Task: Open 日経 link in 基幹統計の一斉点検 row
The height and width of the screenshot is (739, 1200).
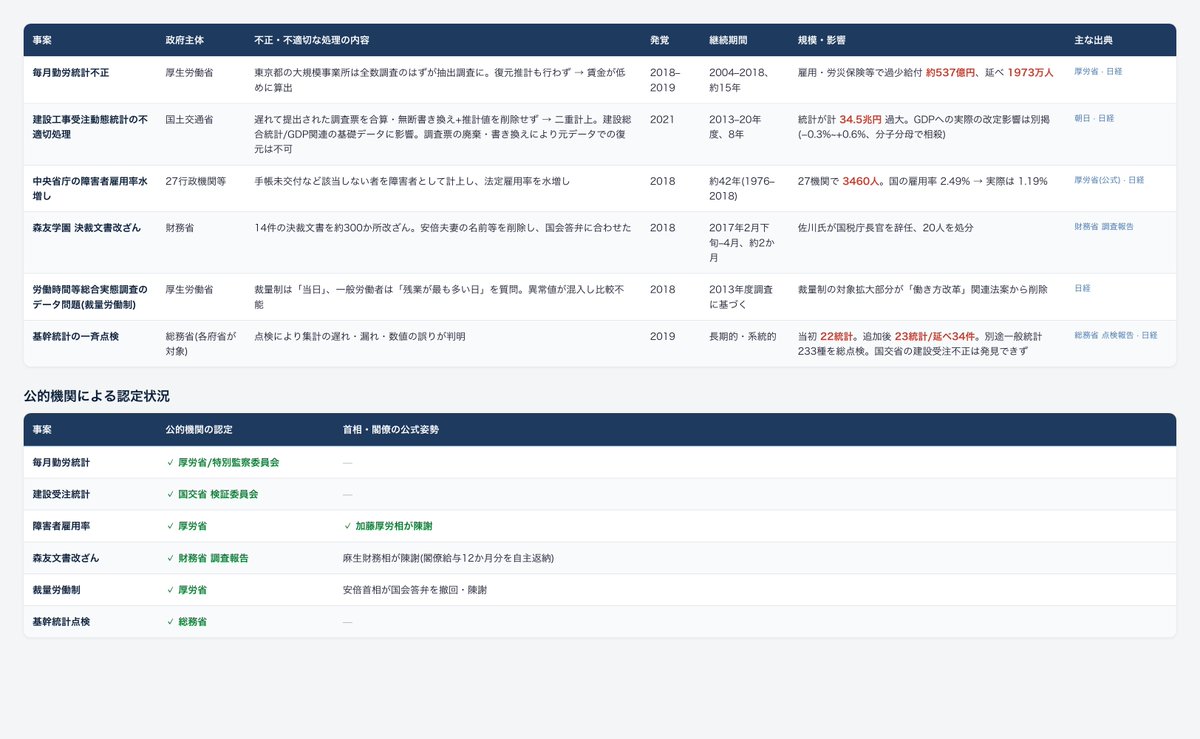Action: click(x=1149, y=335)
